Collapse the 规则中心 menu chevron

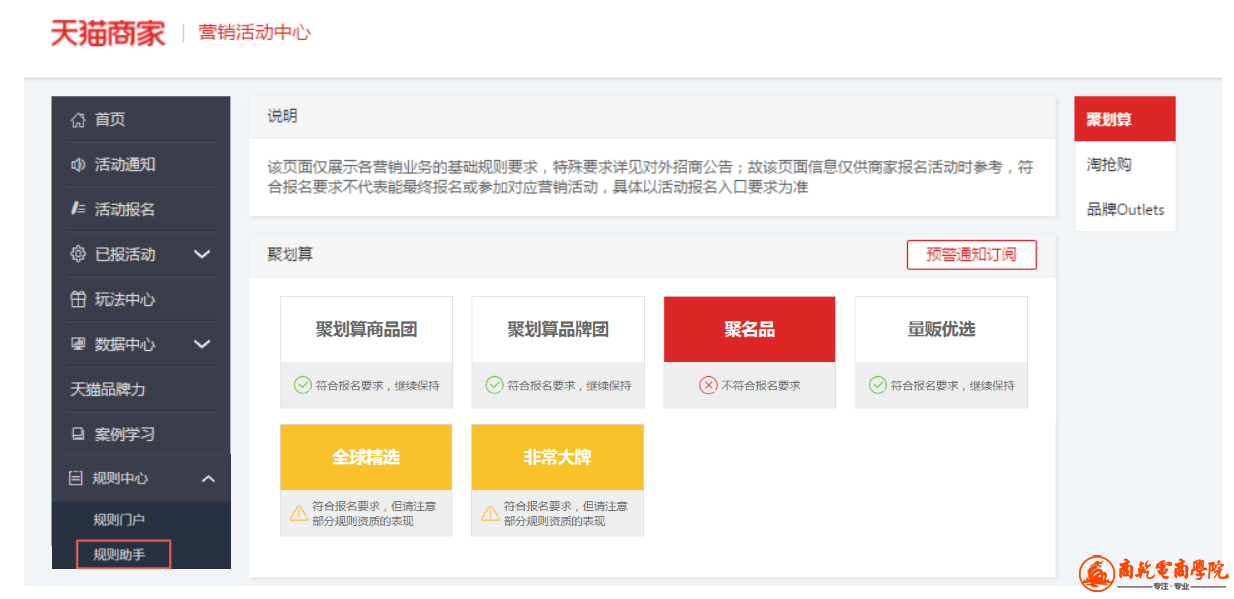(x=208, y=479)
